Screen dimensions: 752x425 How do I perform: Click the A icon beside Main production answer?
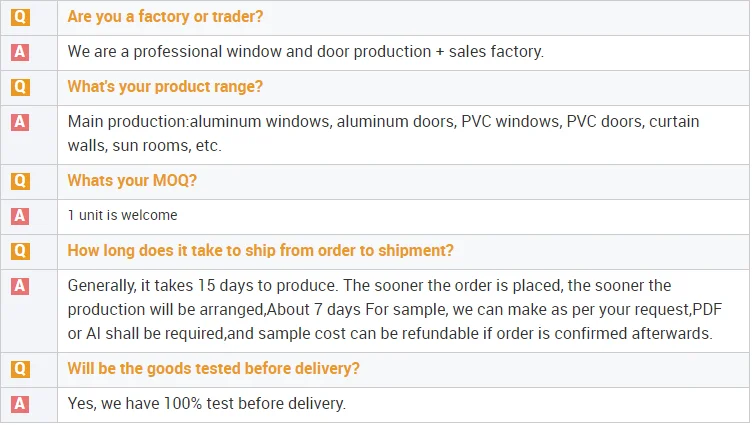coord(20,122)
